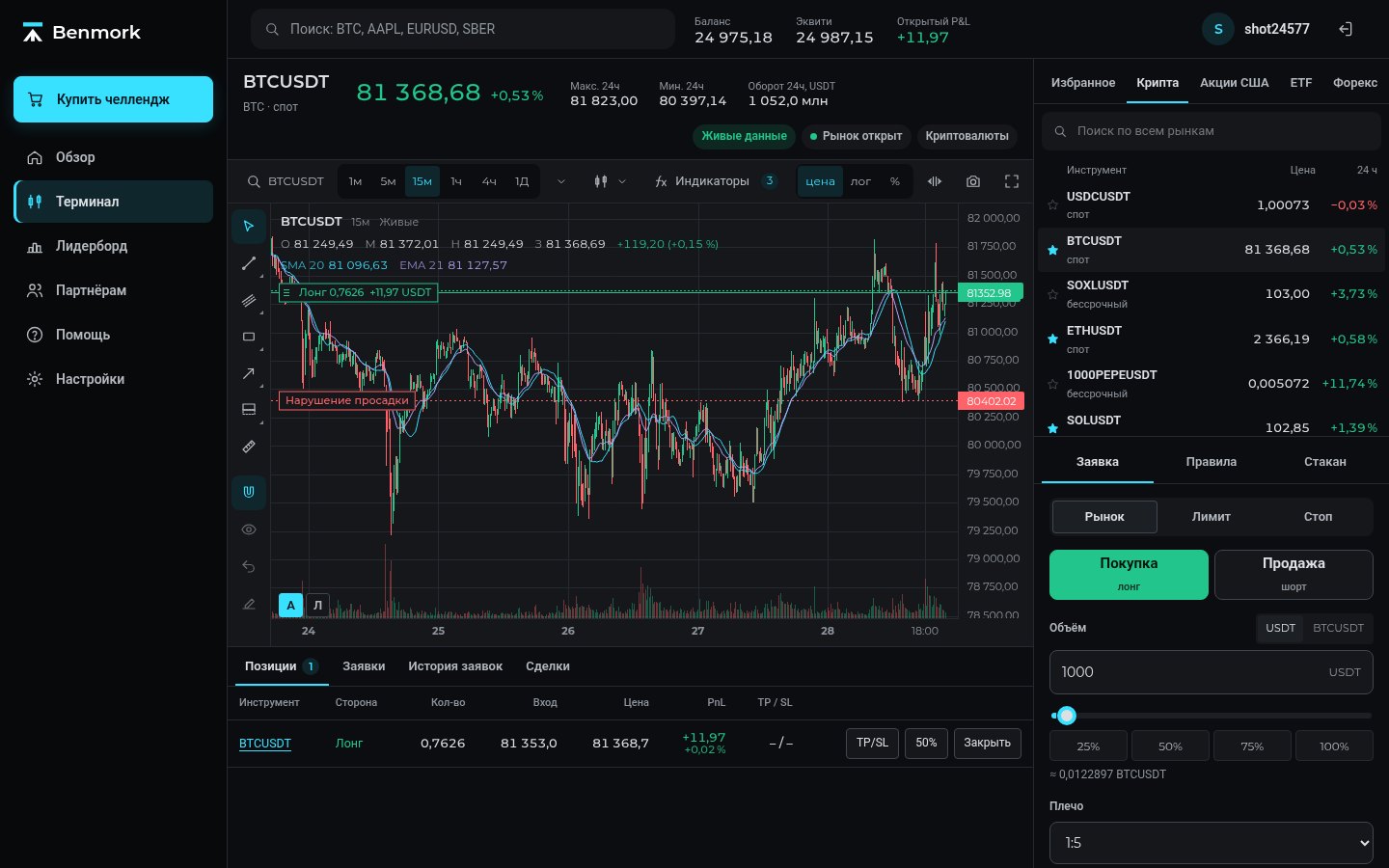Enable auto scale with the A button
Screen dimensions: 1389x868
(290, 605)
